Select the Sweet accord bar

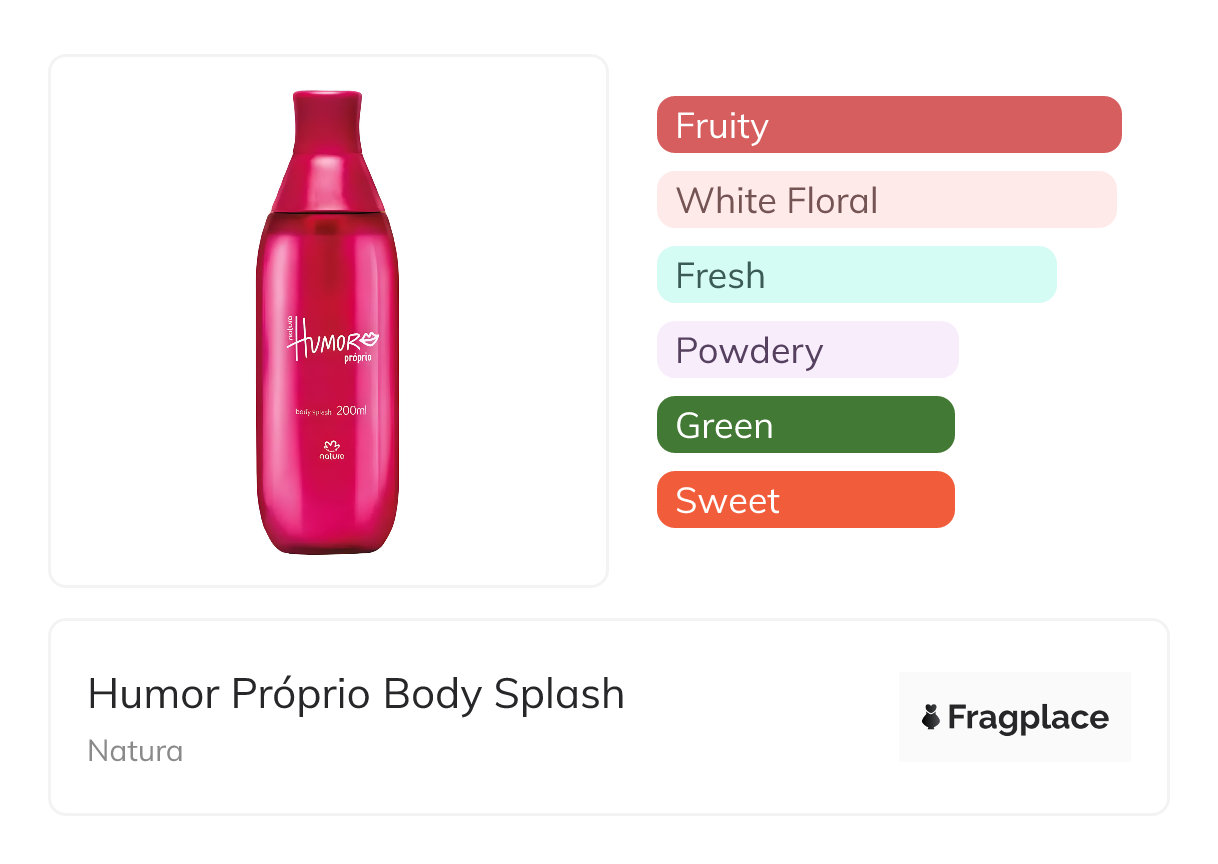click(x=805, y=500)
